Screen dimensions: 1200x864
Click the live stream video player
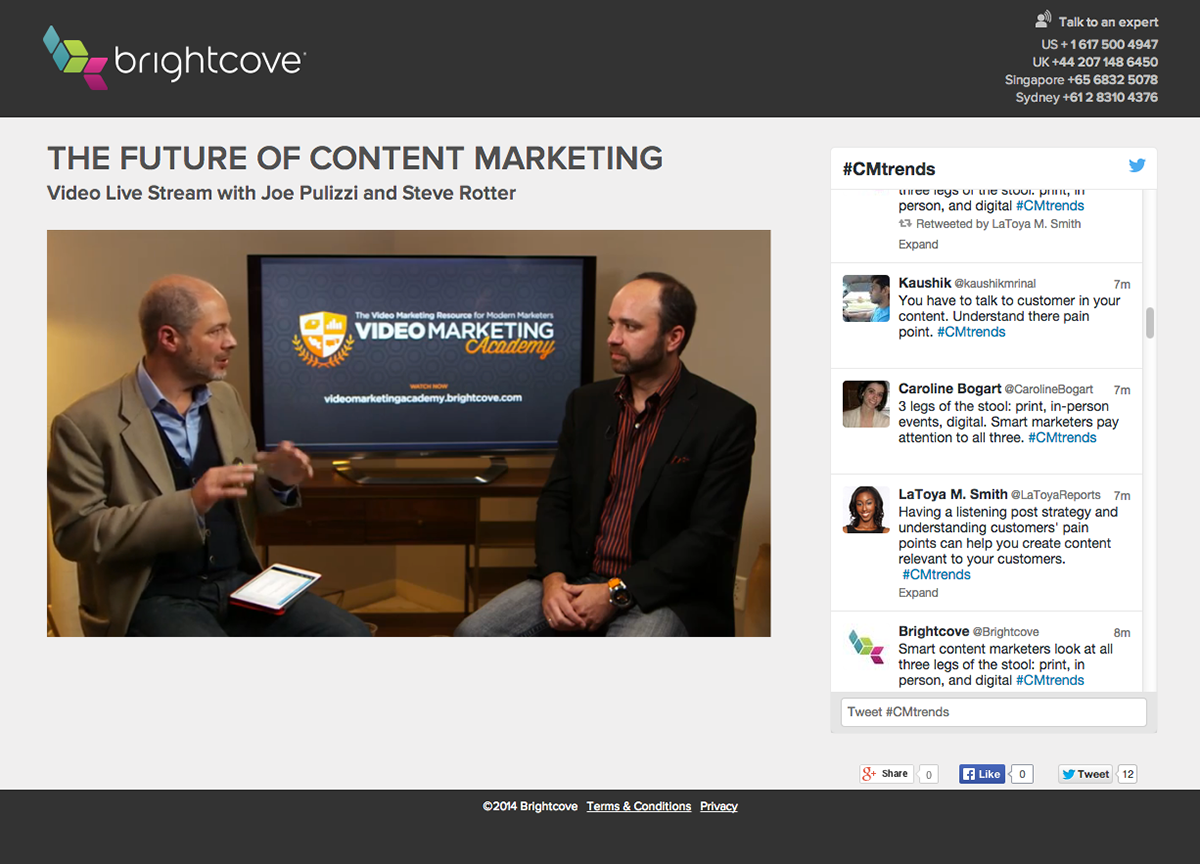(x=409, y=433)
